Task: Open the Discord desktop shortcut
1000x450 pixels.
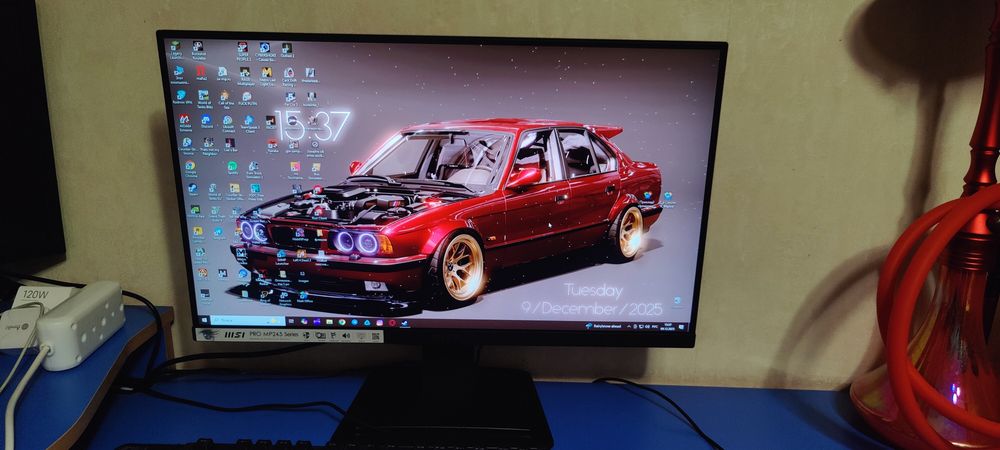Action: 207,122
